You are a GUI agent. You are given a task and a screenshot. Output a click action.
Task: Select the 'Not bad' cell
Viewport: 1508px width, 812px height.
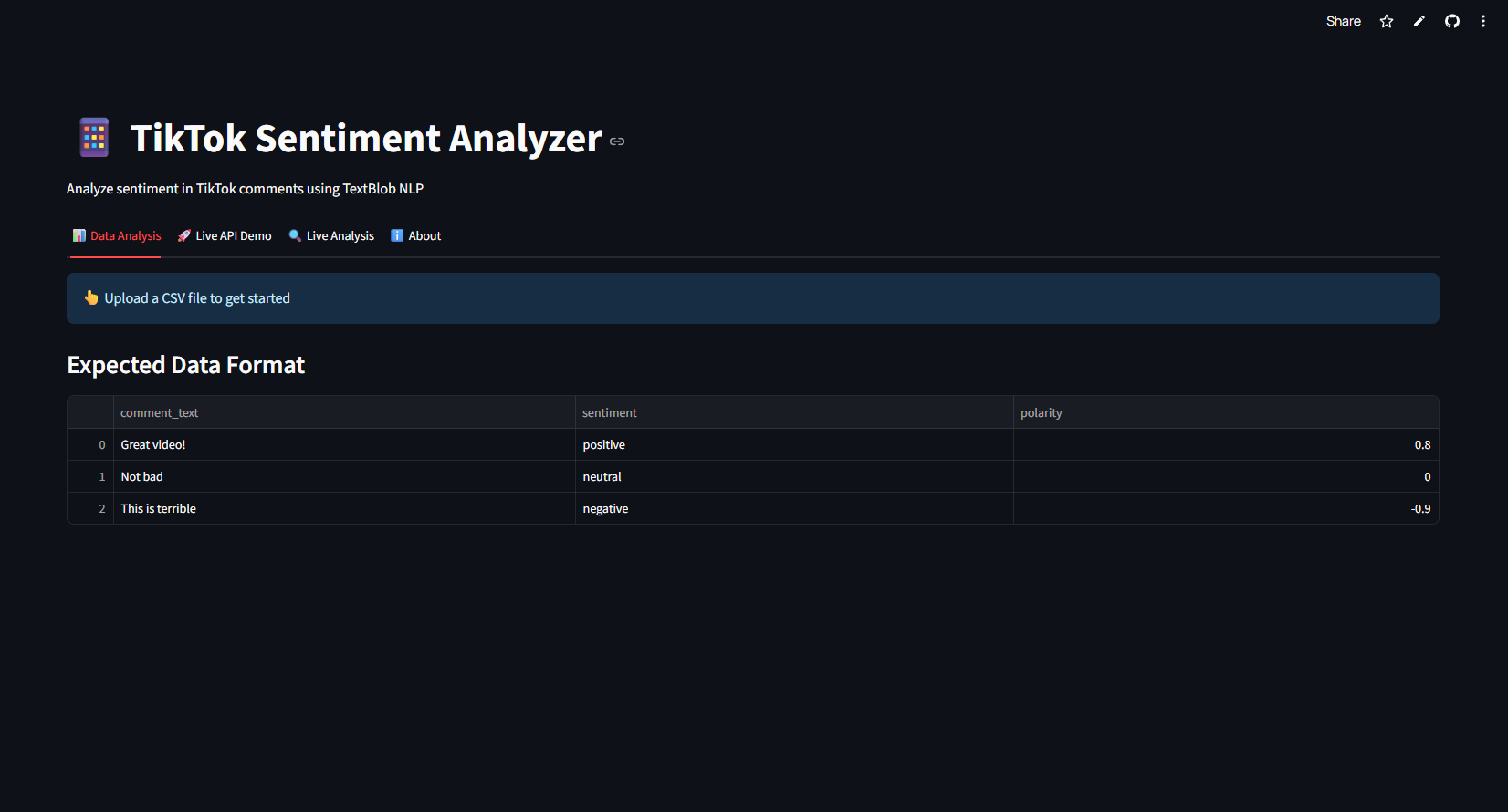(x=344, y=476)
